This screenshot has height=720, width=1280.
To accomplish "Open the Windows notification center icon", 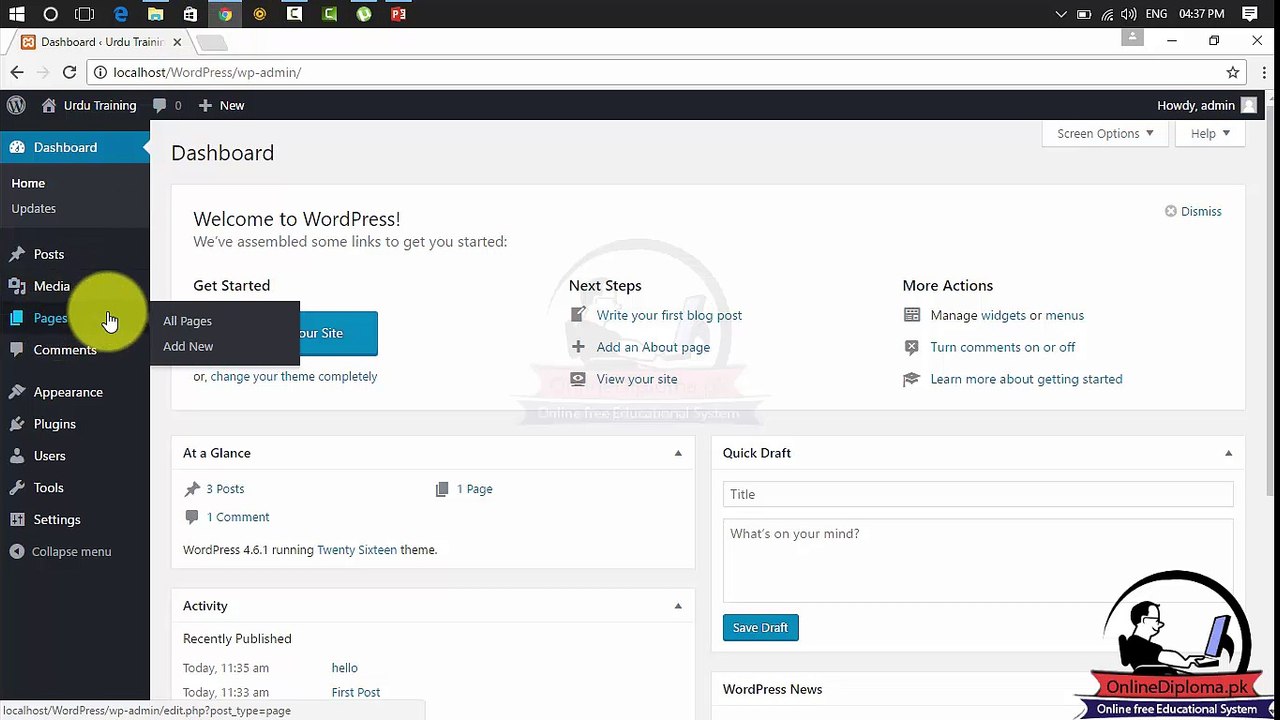I will 1250,14.
